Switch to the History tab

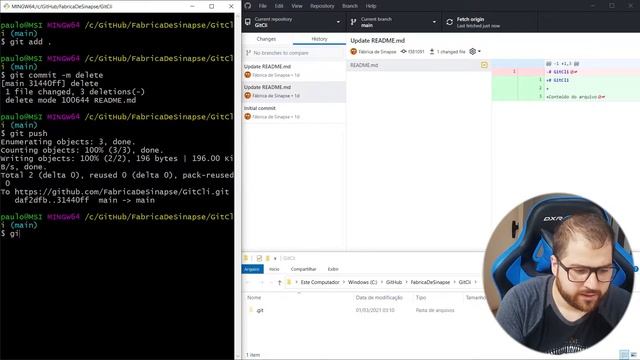click(x=319, y=39)
